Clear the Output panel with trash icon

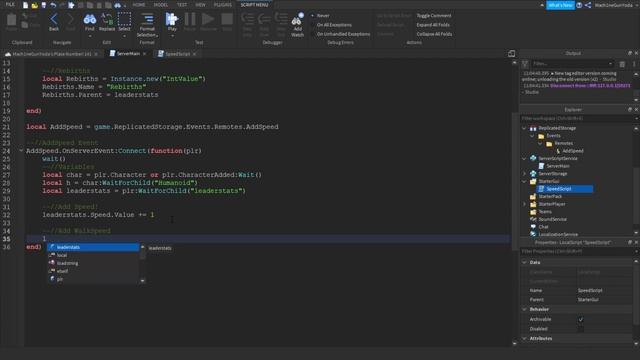[622, 64]
